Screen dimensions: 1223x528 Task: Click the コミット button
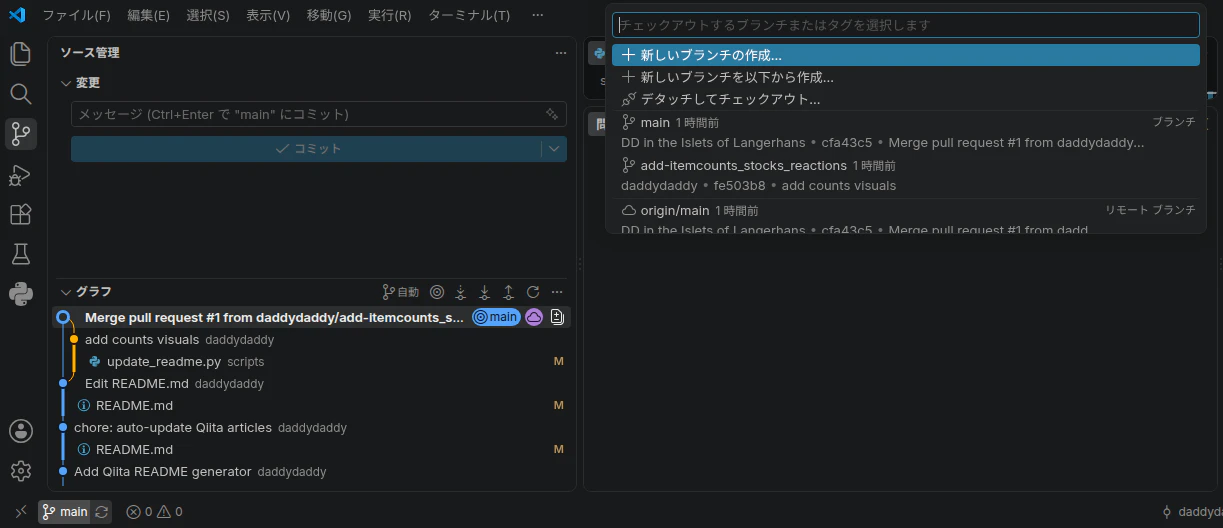[x=306, y=149]
